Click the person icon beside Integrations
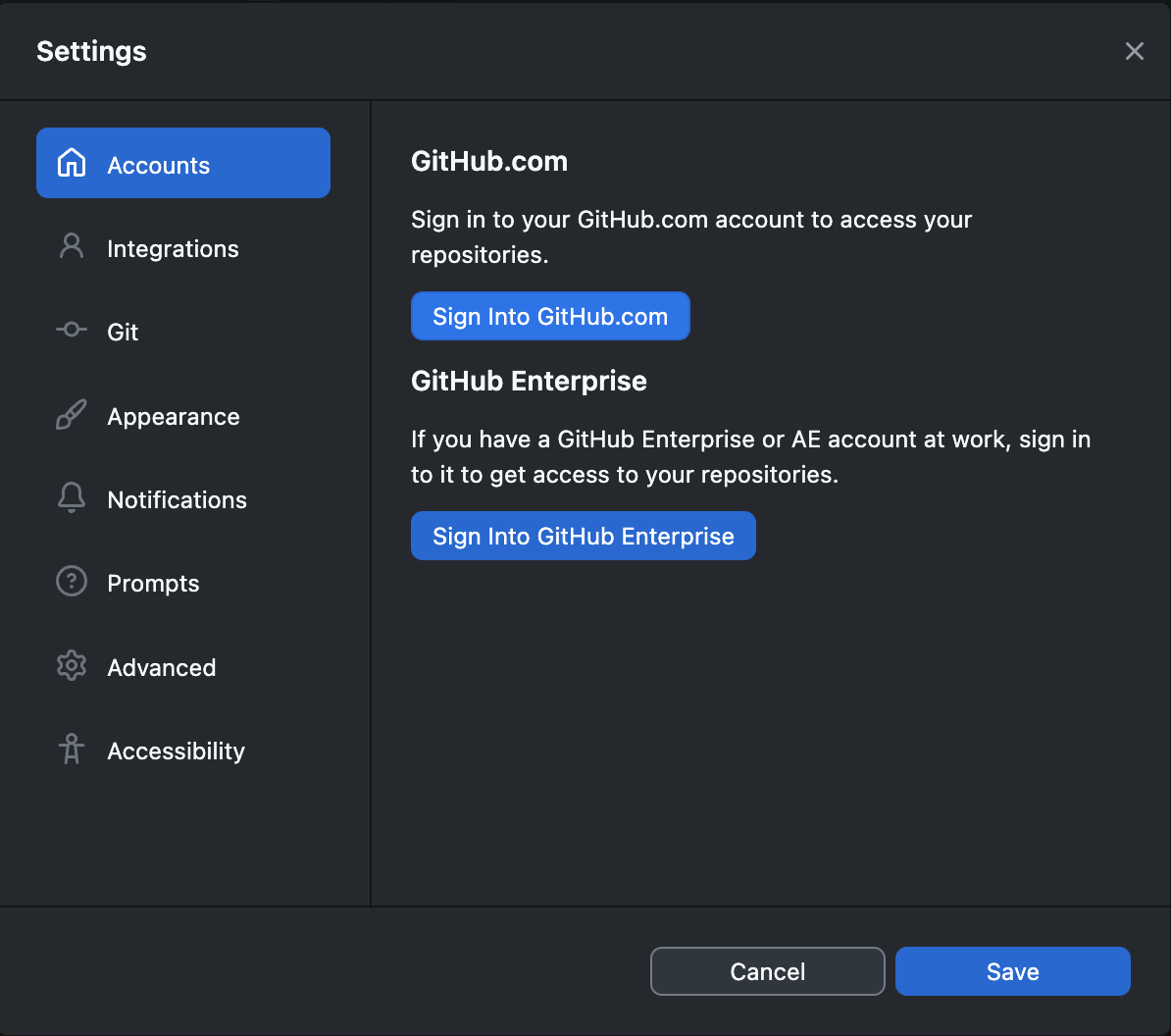The height and width of the screenshot is (1036, 1171). [x=72, y=245]
